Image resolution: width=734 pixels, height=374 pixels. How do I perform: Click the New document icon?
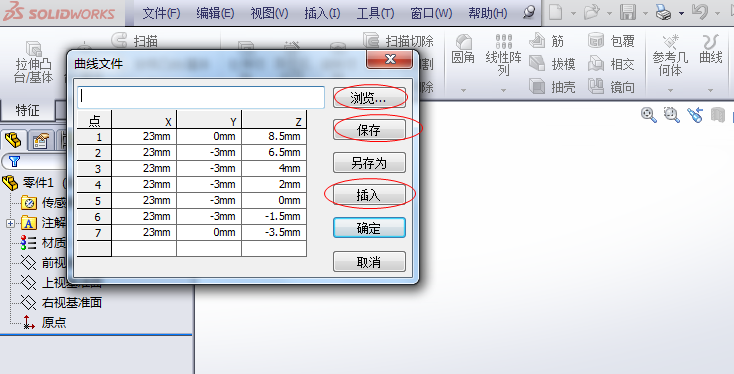(556, 12)
